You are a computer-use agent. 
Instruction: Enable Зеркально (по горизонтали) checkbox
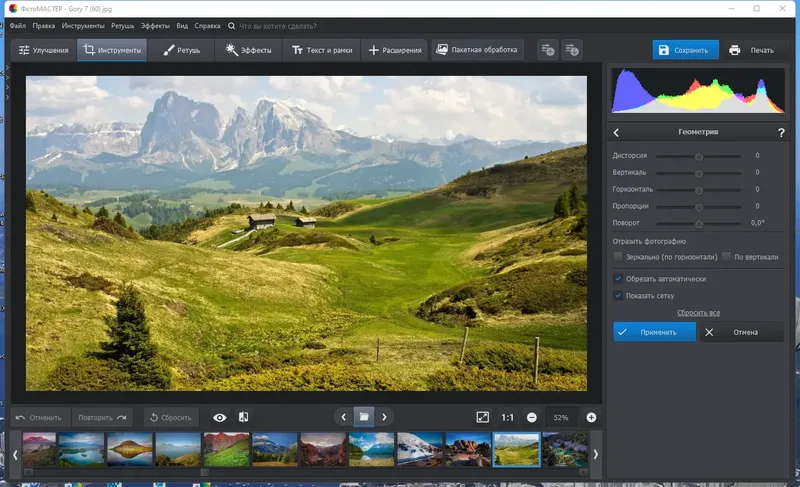pyautogui.click(x=618, y=257)
